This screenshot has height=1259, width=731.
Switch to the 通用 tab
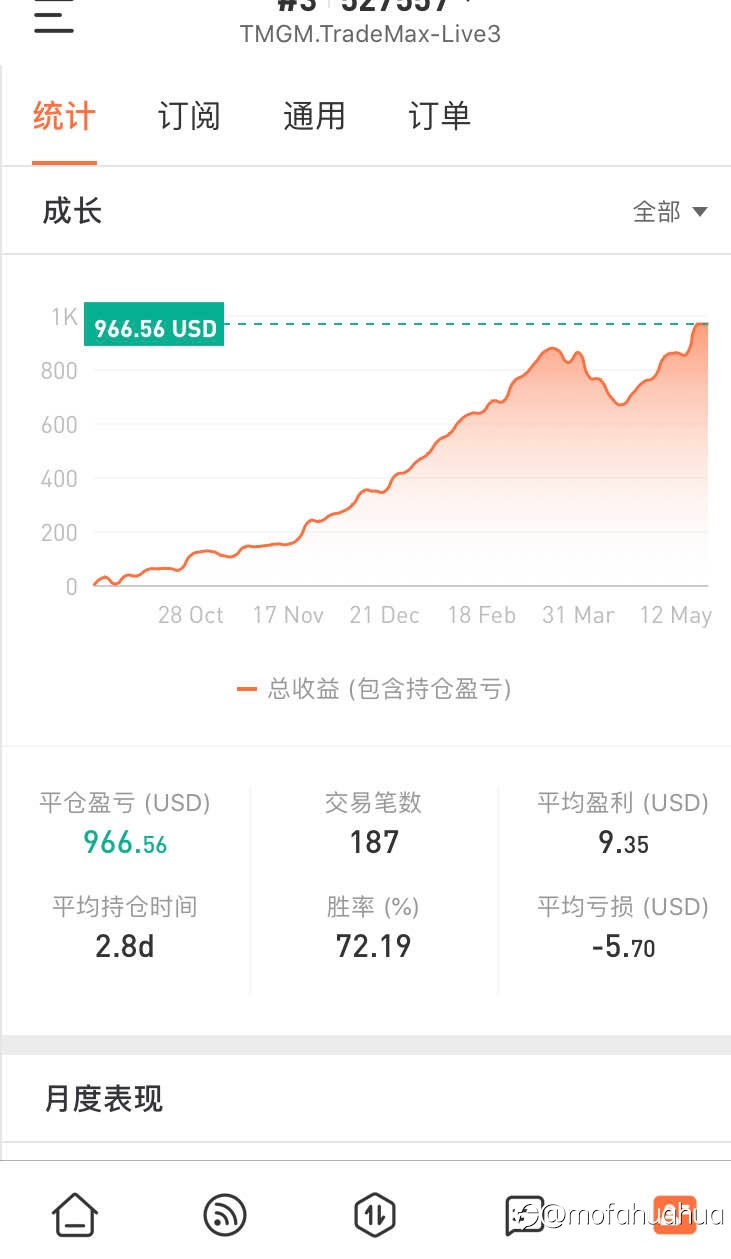click(x=314, y=116)
